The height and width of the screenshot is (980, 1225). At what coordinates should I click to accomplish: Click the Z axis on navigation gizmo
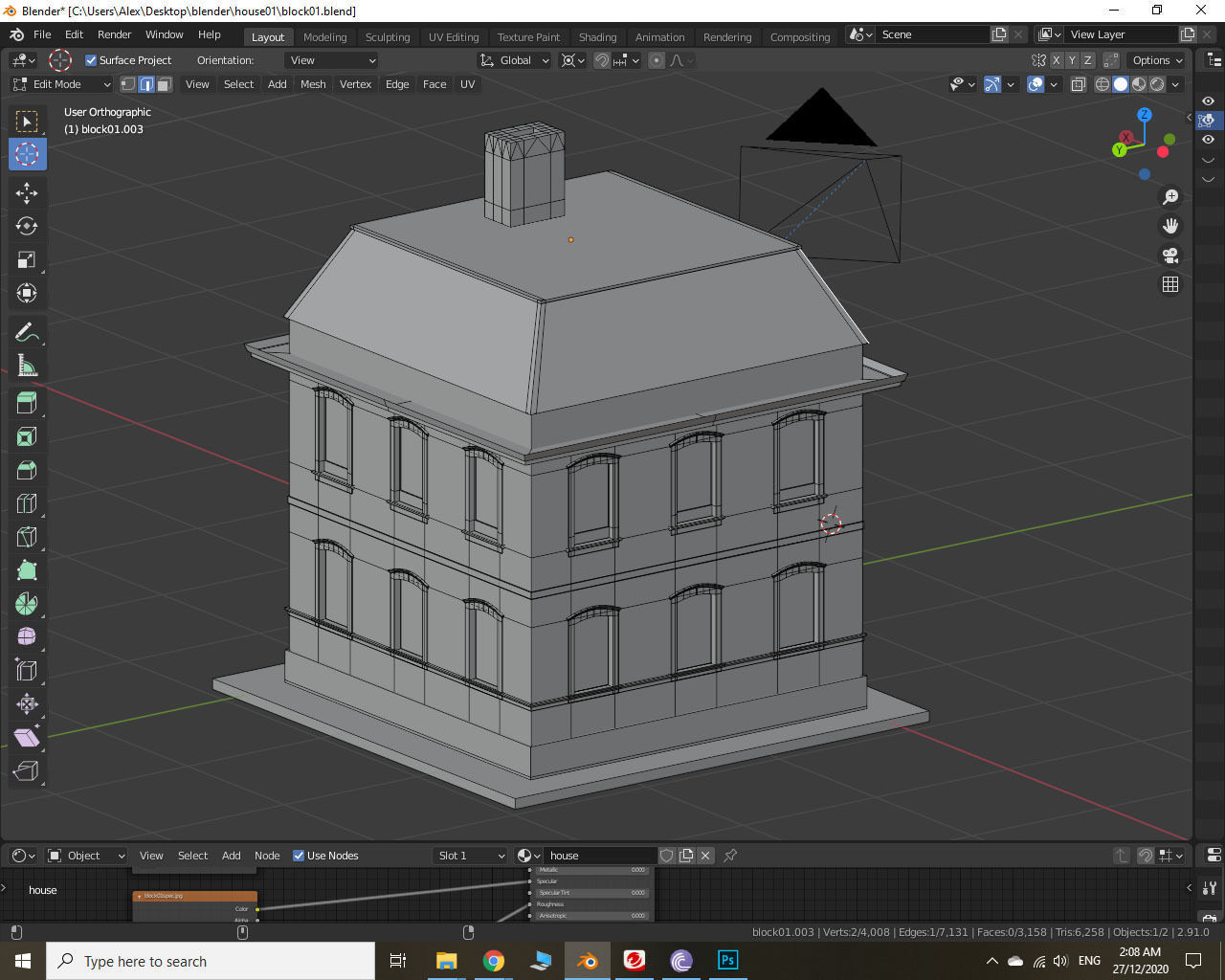[x=1144, y=115]
